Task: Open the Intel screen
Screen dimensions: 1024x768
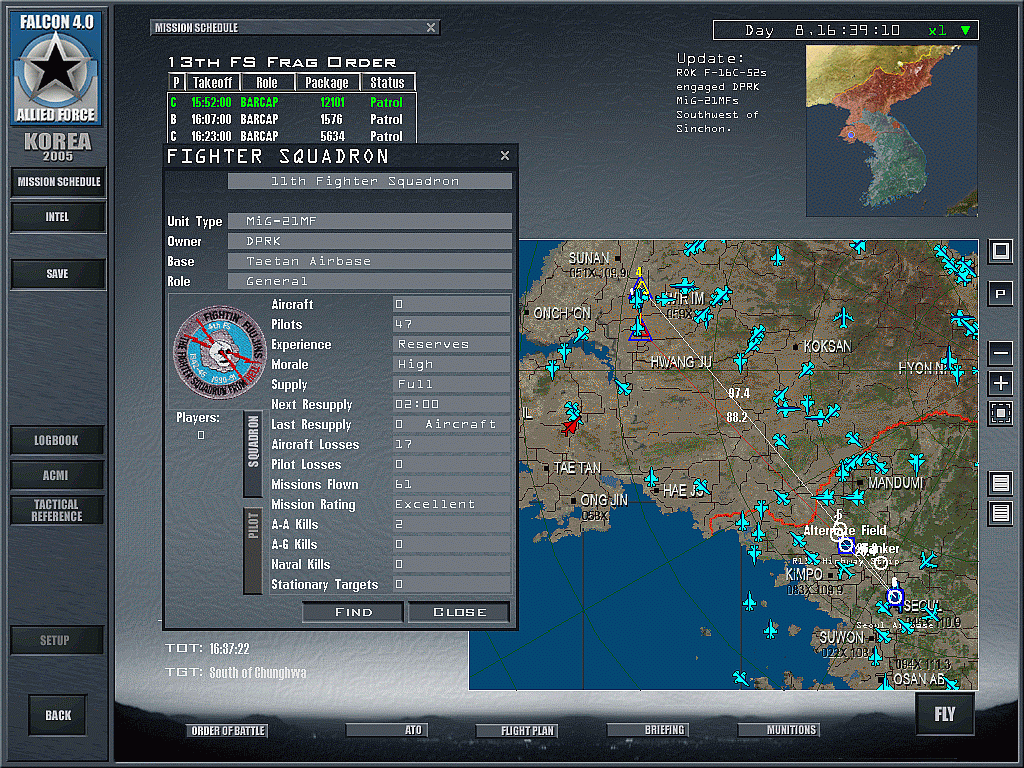Action: [58, 217]
